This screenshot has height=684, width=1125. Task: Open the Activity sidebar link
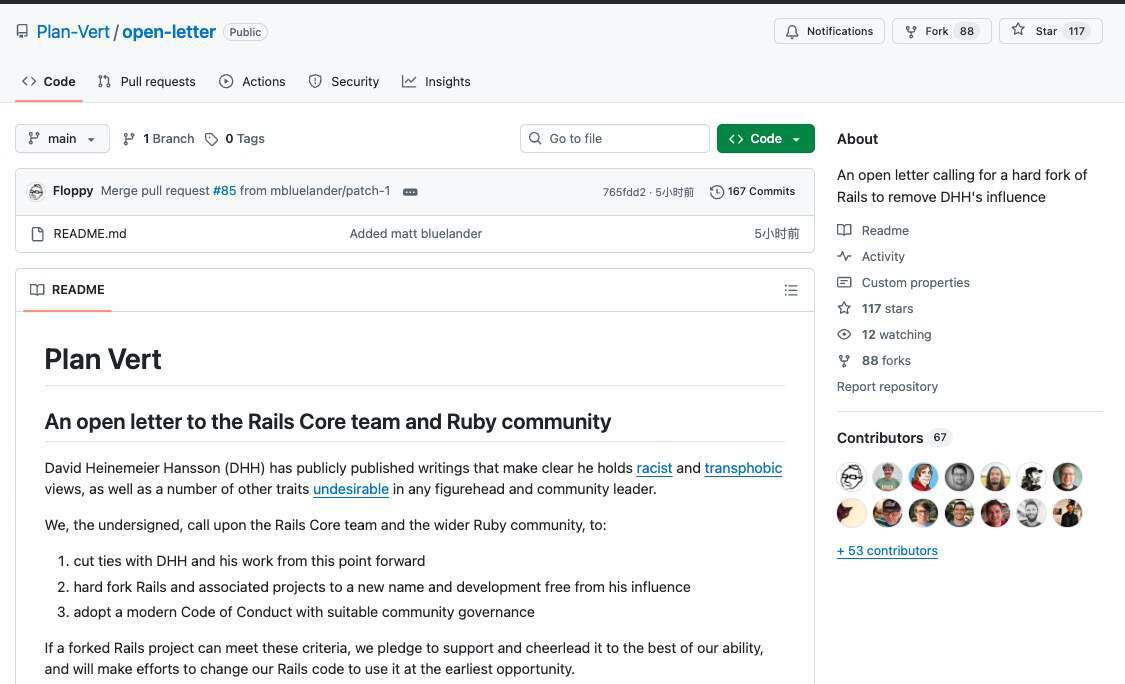pos(882,257)
